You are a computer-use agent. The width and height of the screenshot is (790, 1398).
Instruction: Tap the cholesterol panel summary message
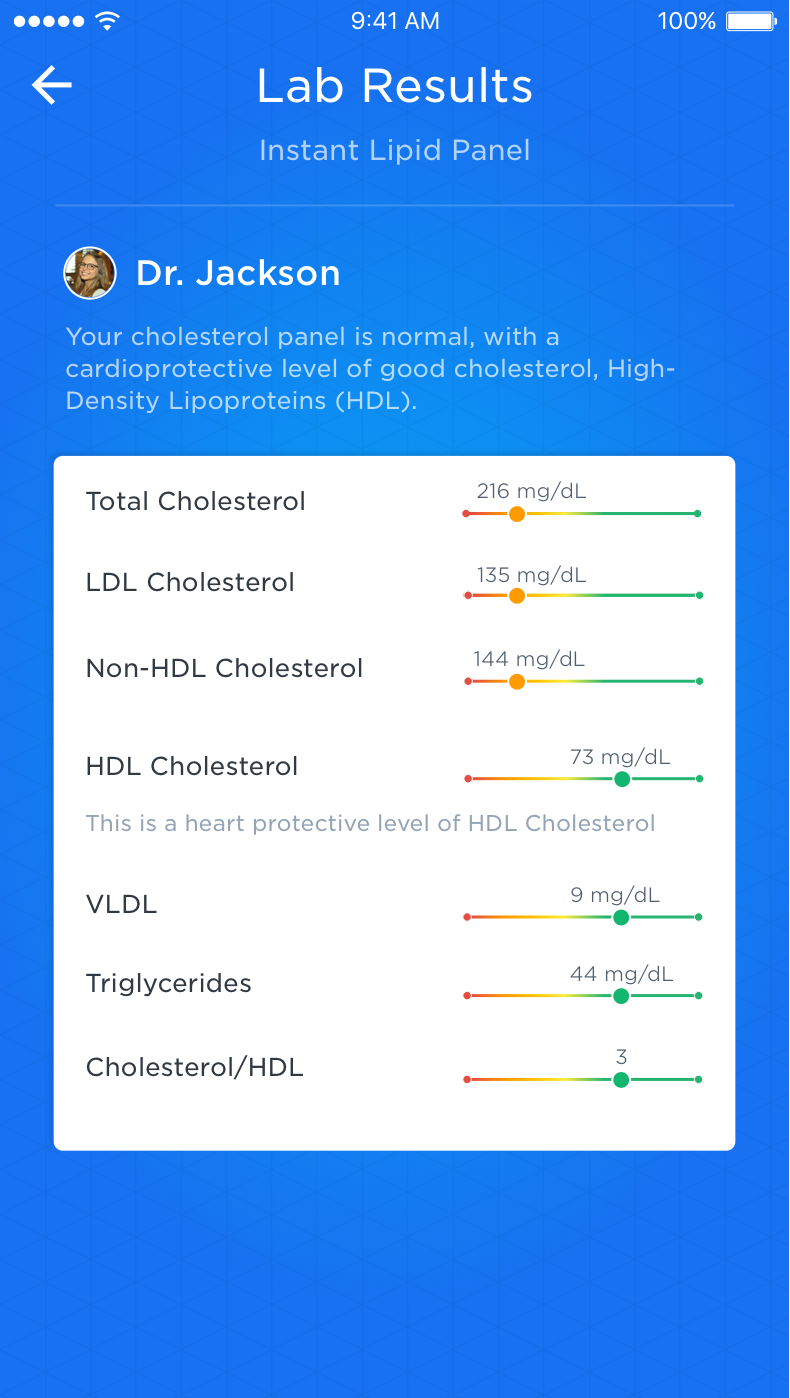(x=370, y=368)
